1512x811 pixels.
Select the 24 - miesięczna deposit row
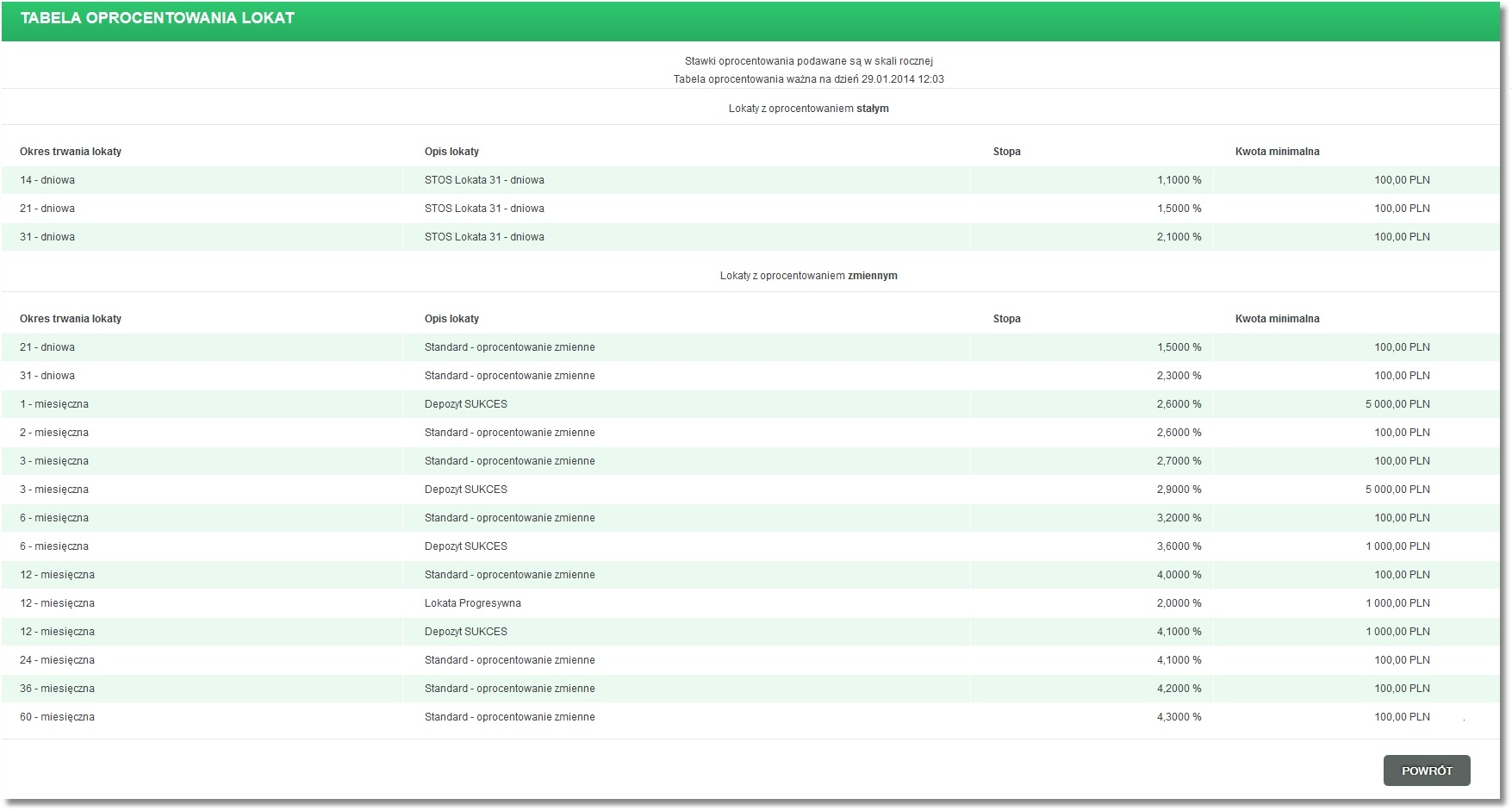click(x=750, y=660)
